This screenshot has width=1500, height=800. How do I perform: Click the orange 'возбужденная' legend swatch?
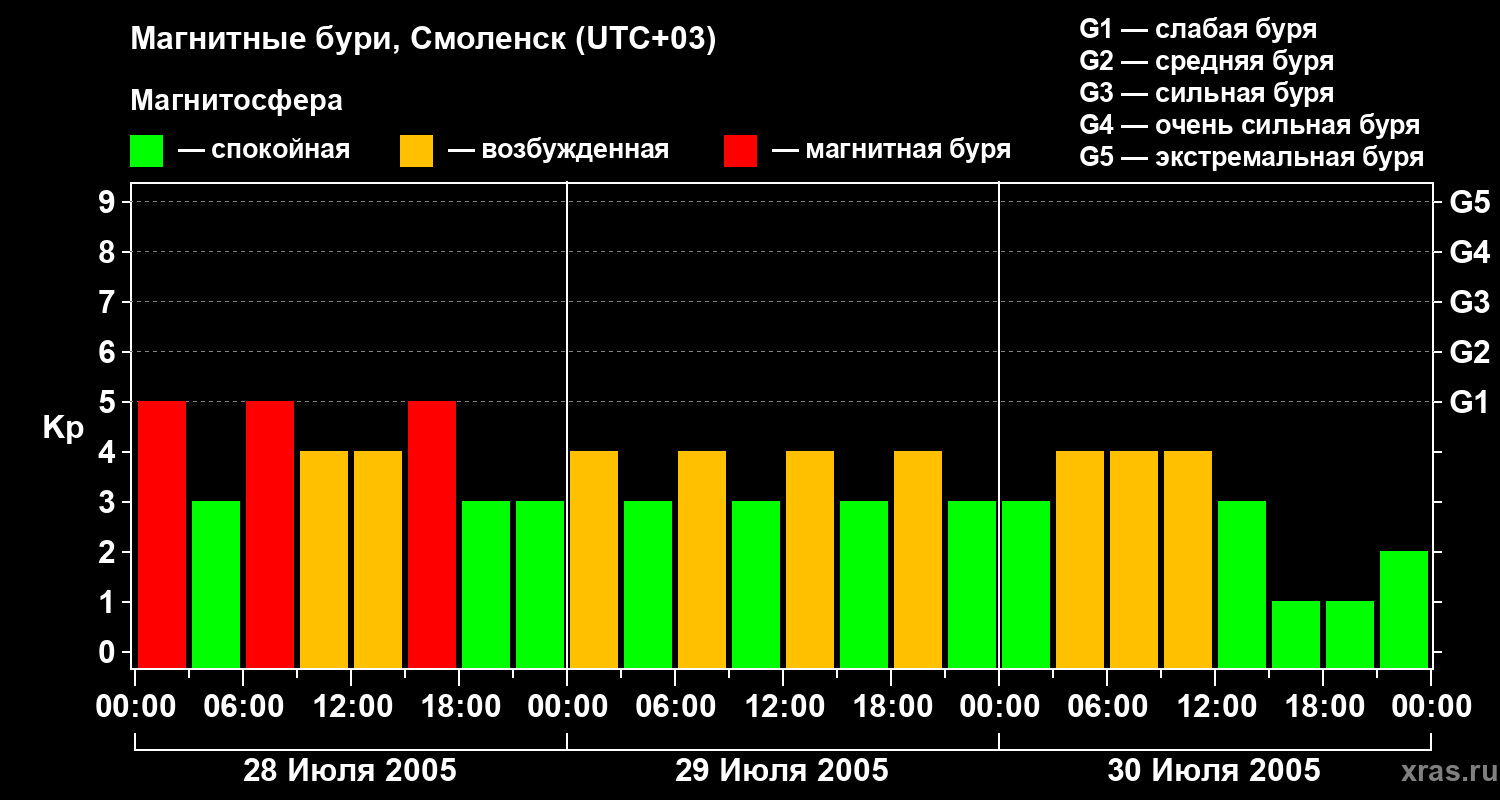click(416, 151)
